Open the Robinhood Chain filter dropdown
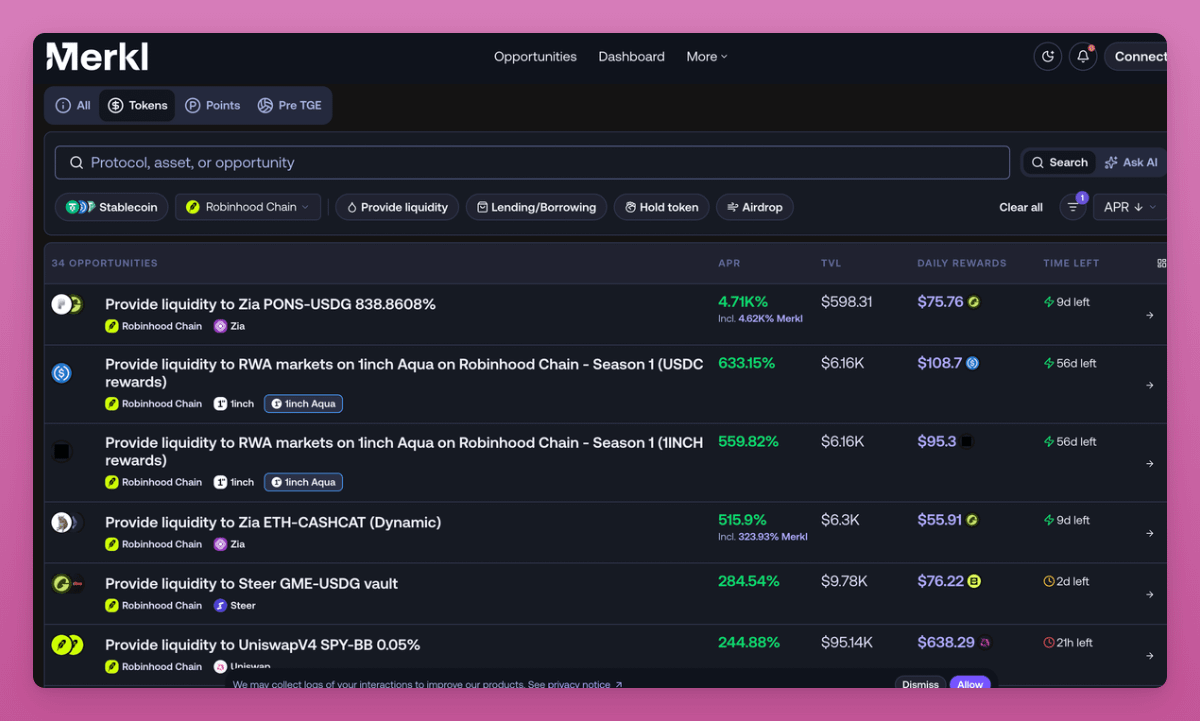The image size is (1200, 721). [248, 207]
